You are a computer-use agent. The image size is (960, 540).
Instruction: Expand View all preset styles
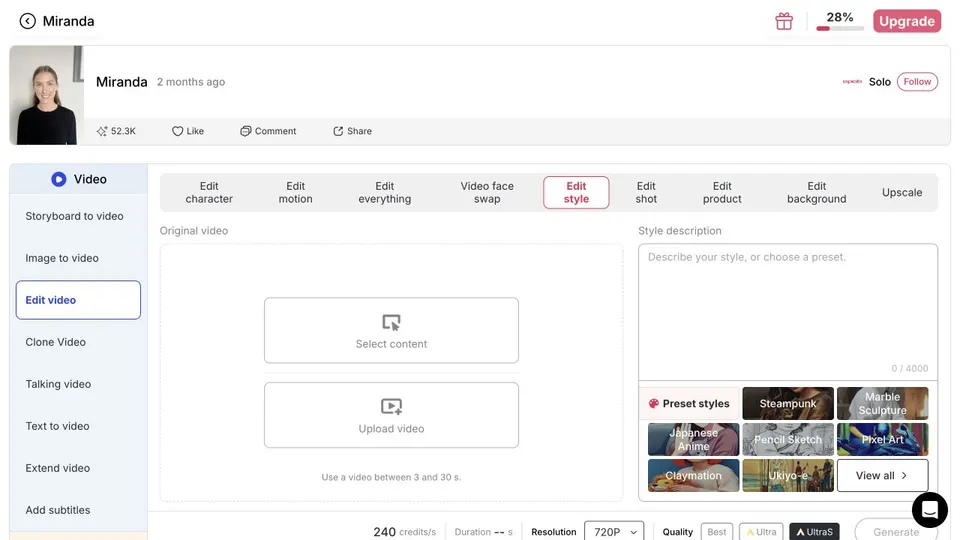[882, 476]
